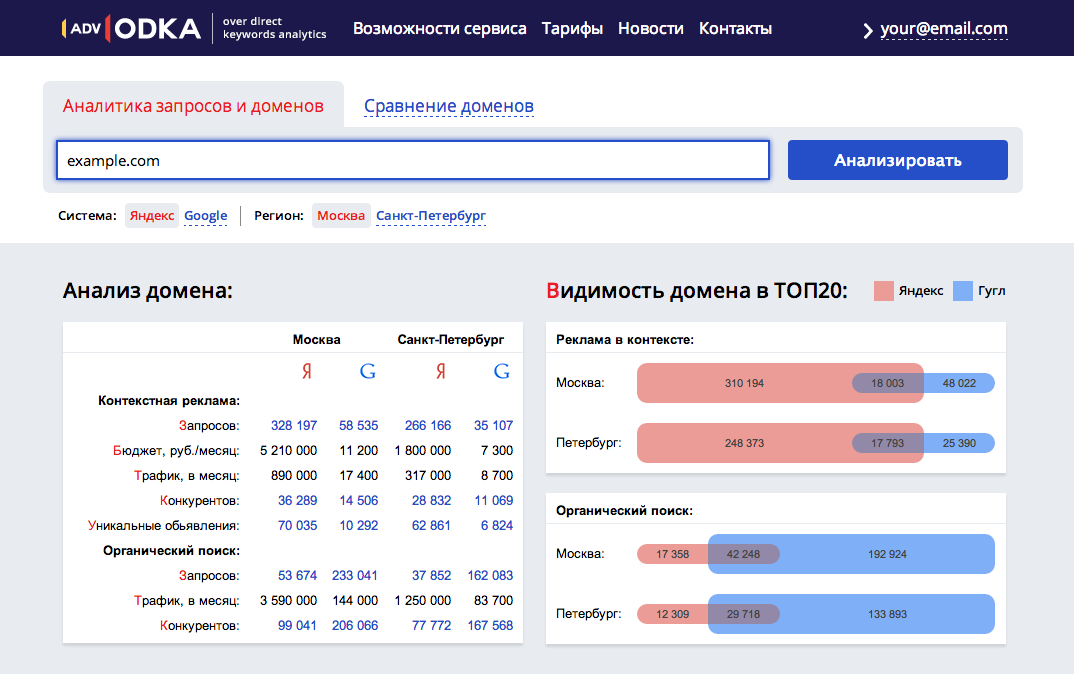Switch the search system to Google
The image size is (1074, 674).
[206, 216]
